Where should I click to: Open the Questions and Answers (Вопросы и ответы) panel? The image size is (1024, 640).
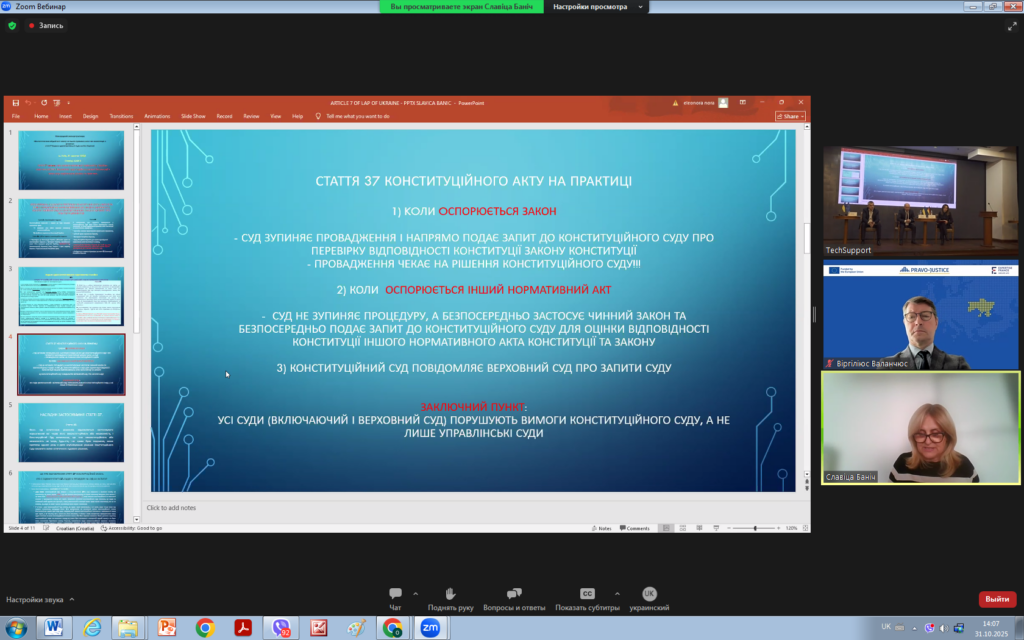pos(514,594)
